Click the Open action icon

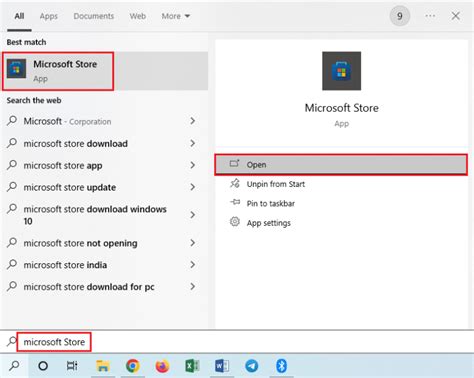click(x=235, y=164)
